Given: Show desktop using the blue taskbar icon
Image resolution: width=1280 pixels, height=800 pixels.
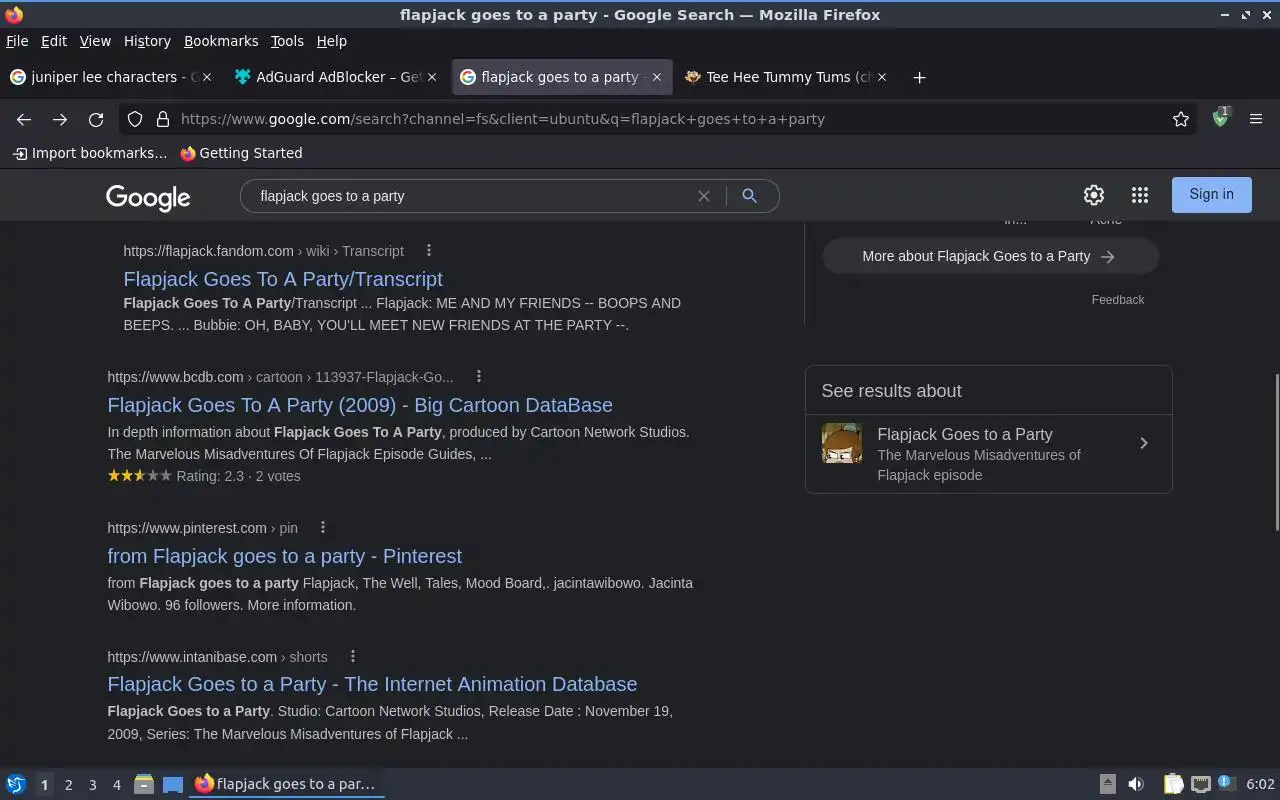Looking at the screenshot, I should (173, 784).
